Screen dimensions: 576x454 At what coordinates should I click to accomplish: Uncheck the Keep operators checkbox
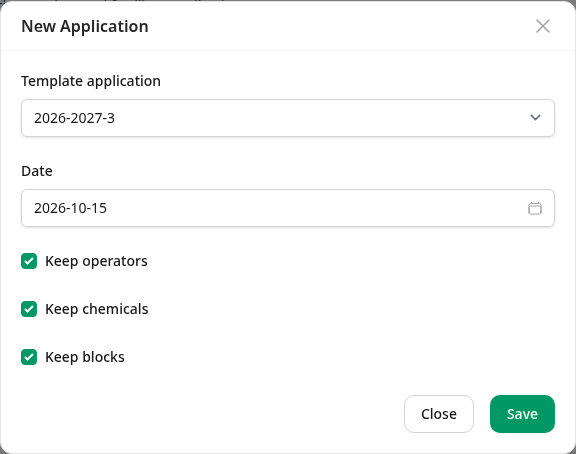[29, 261]
